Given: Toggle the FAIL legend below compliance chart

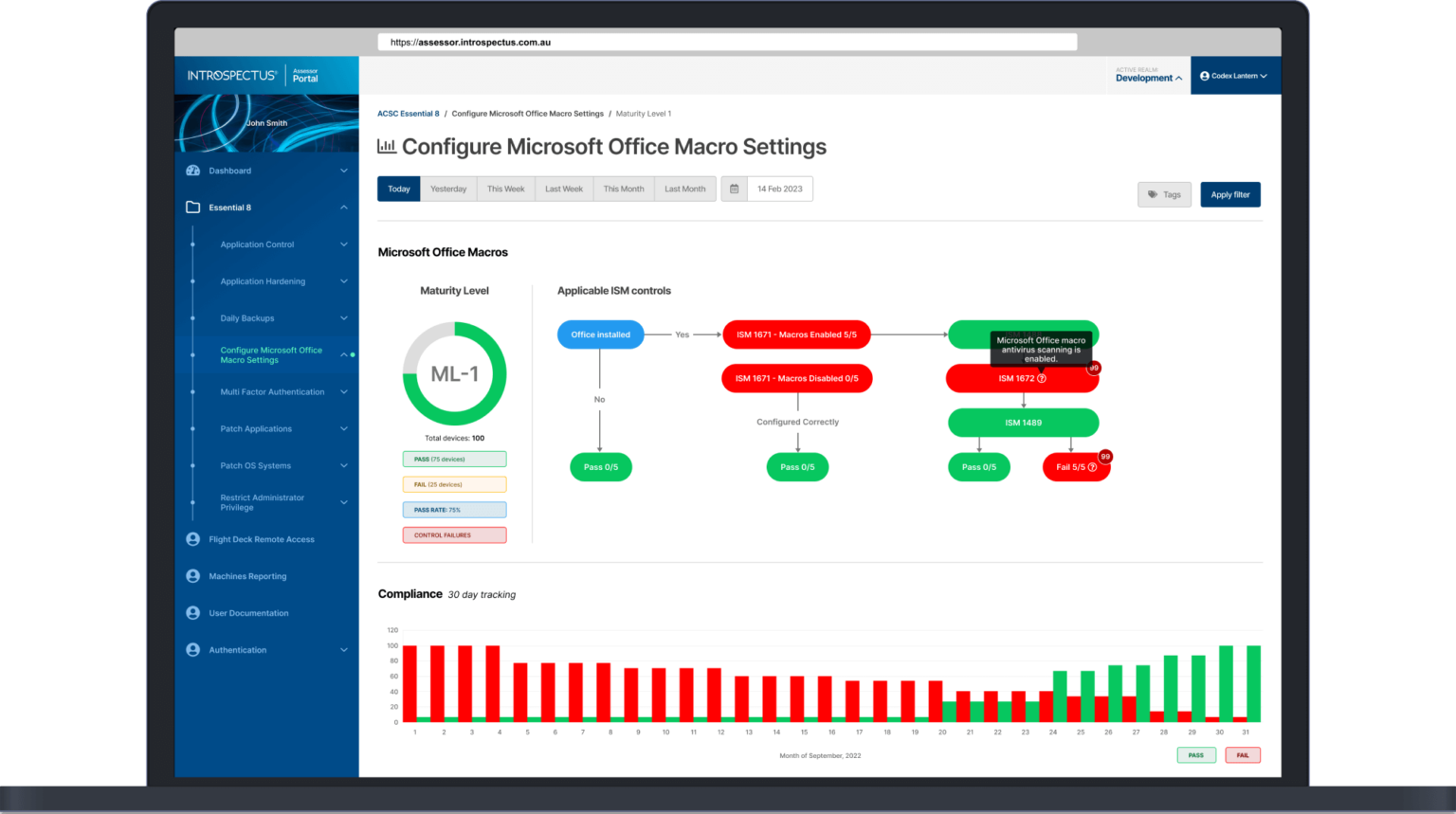Looking at the screenshot, I should (1242, 755).
